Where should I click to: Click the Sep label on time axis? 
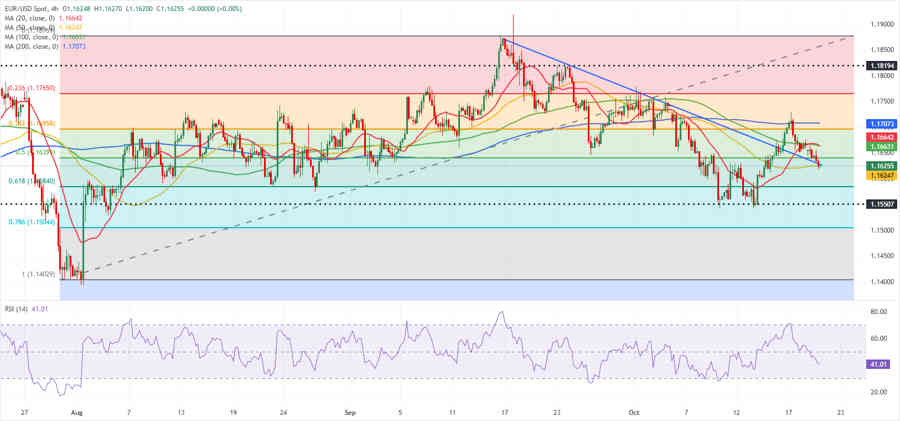click(349, 411)
